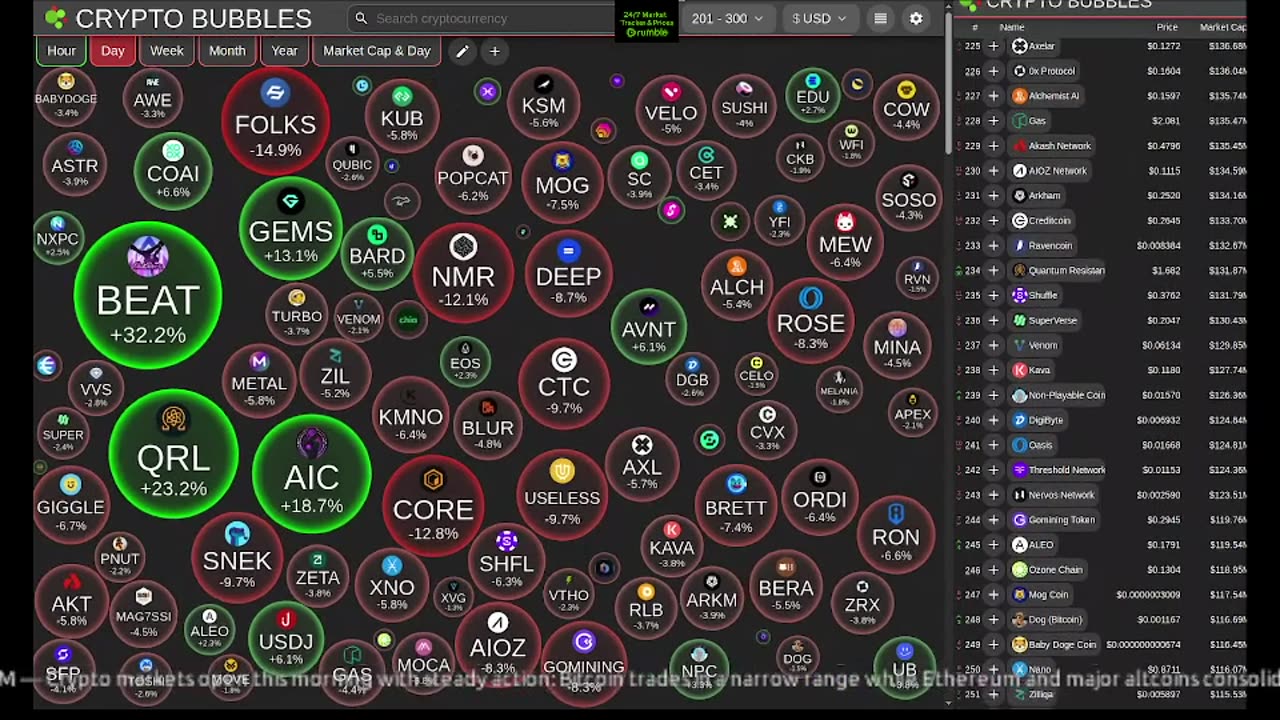
Task: Select the GEMS bubble
Action: (290, 229)
